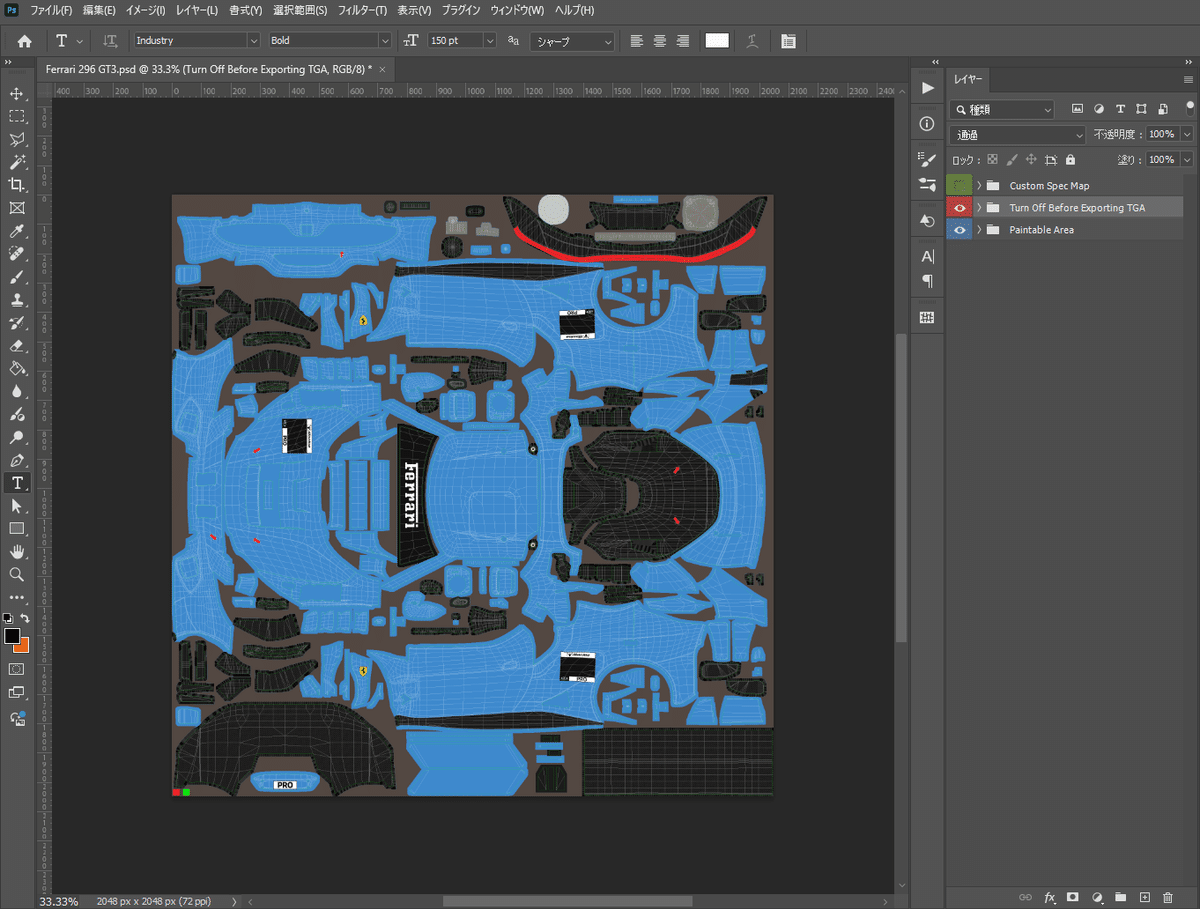Select the Clone Stamp tool
This screenshot has height=909, width=1200.
tap(17, 300)
